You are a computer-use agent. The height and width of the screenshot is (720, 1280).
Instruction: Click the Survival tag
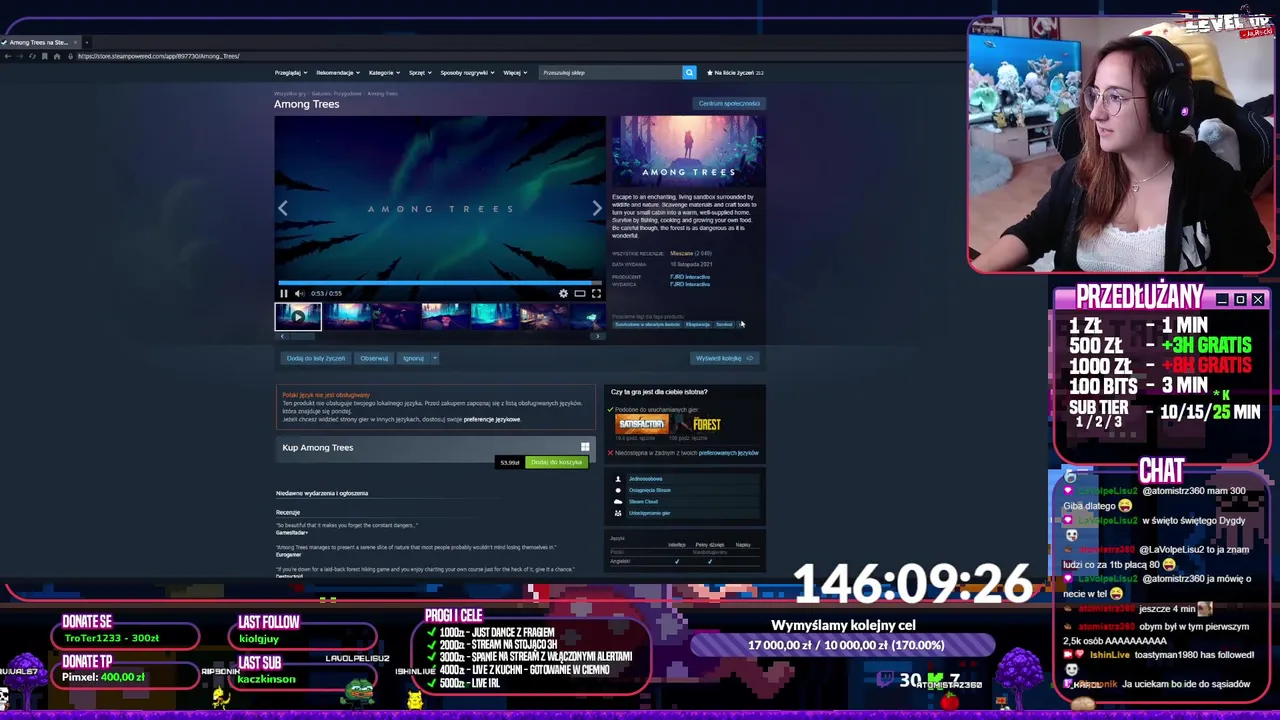click(x=724, y=324)
